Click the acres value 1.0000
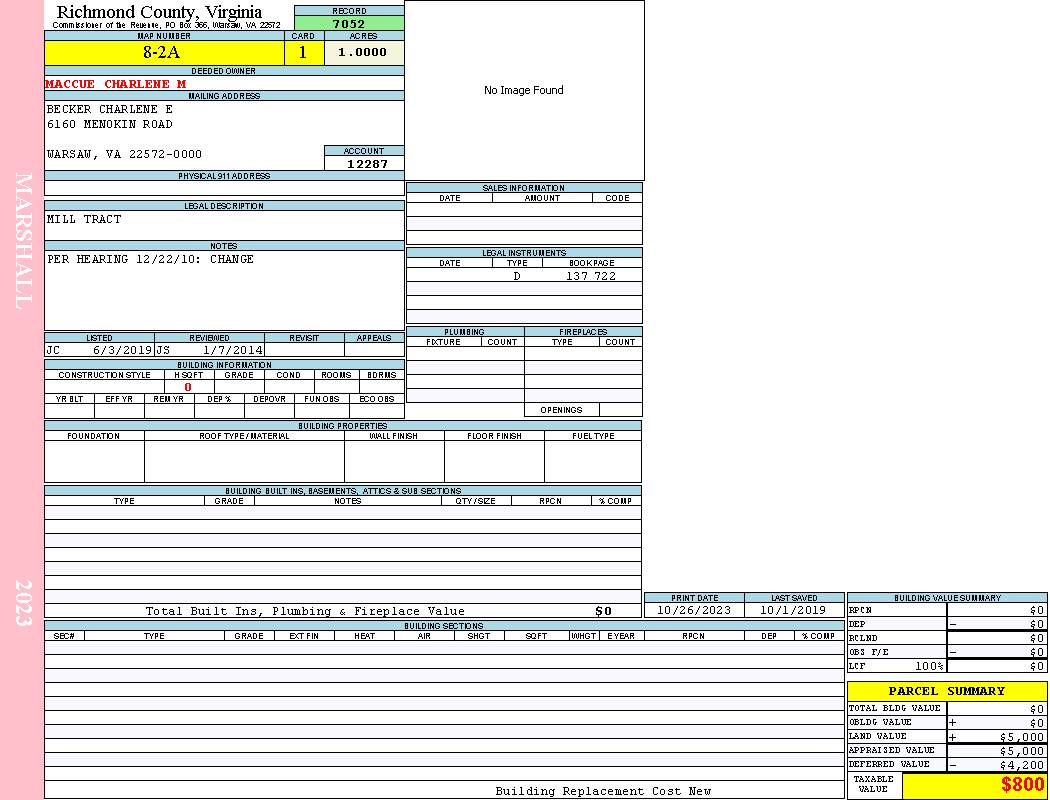 point(362,53)
